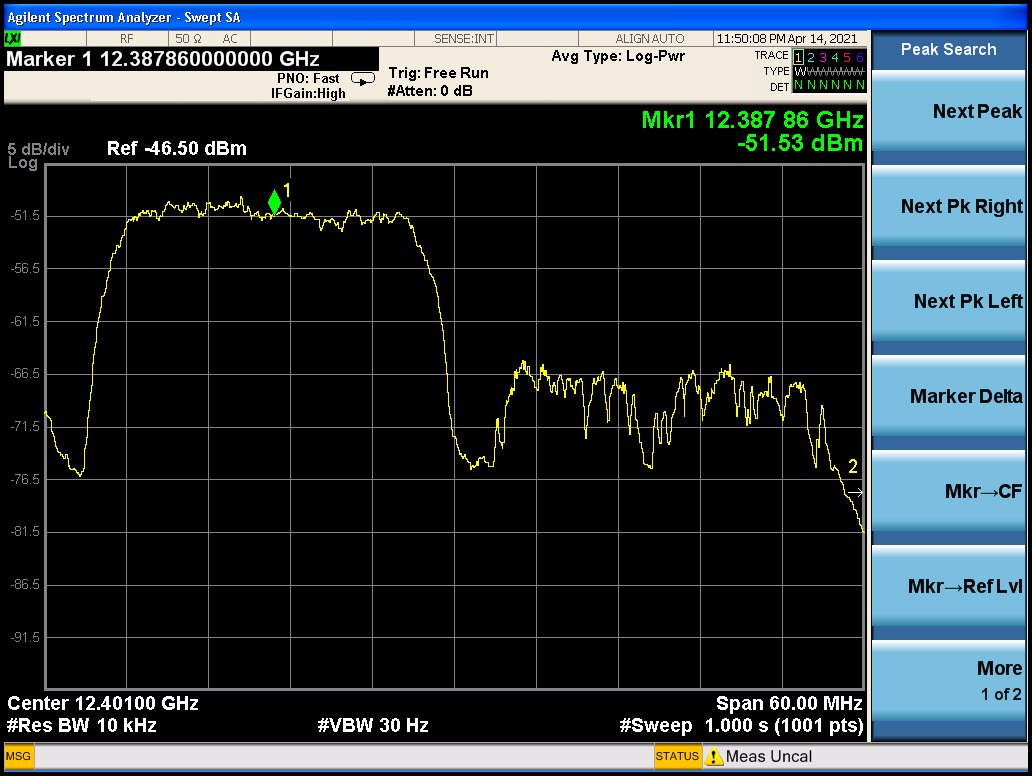Click the green marker 1 diamond on trace

click(274, 202)
